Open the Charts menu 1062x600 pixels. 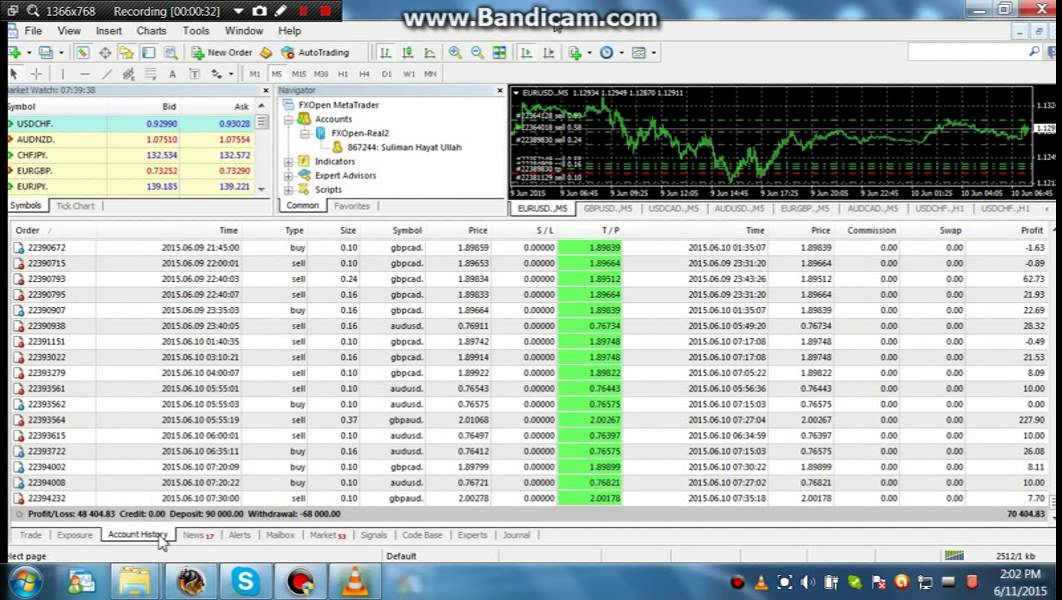coord(151,30)
